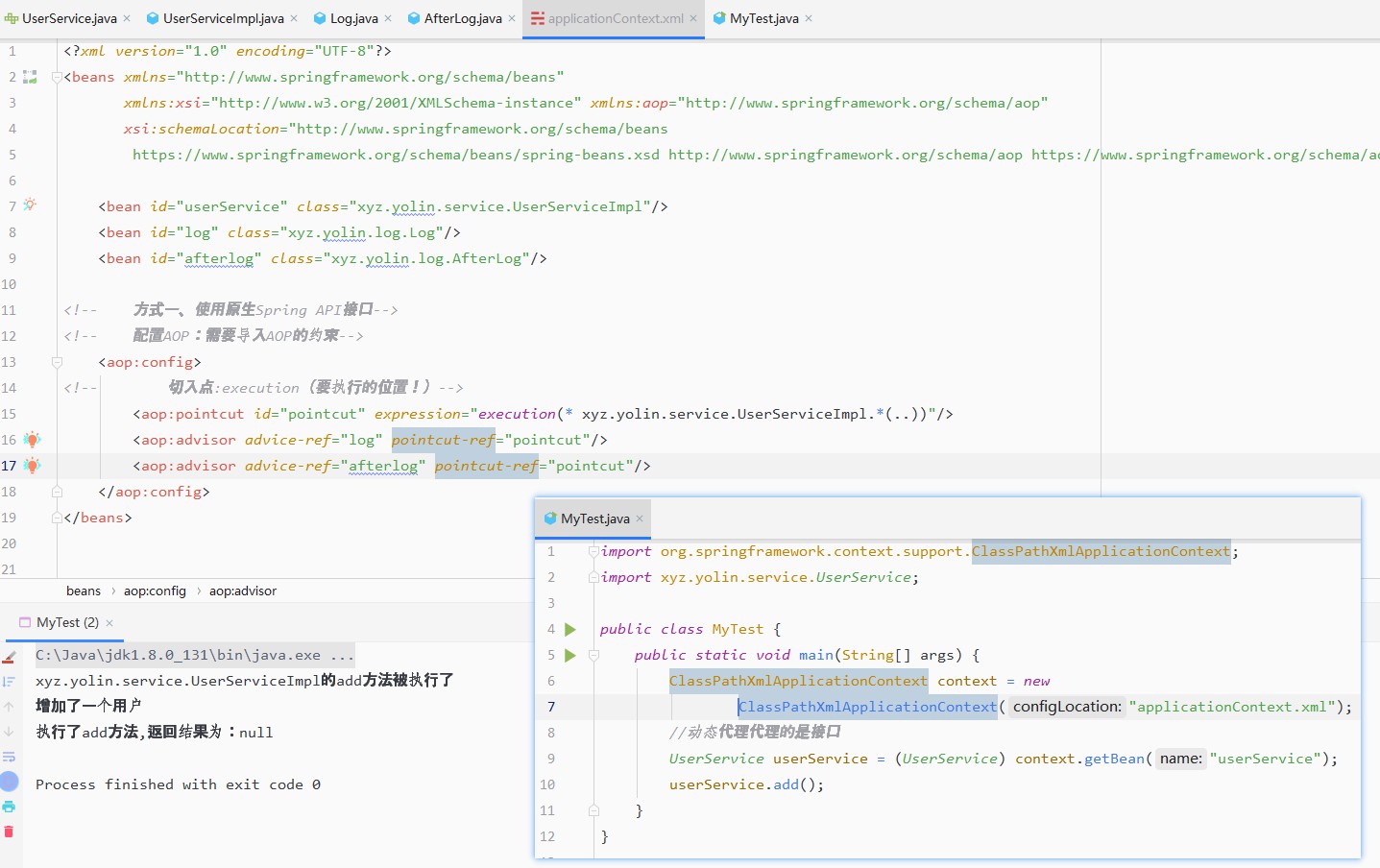The image size is (1380, 868).
Task: Close the applicationContext.xml tab
Action: [693, 18]
